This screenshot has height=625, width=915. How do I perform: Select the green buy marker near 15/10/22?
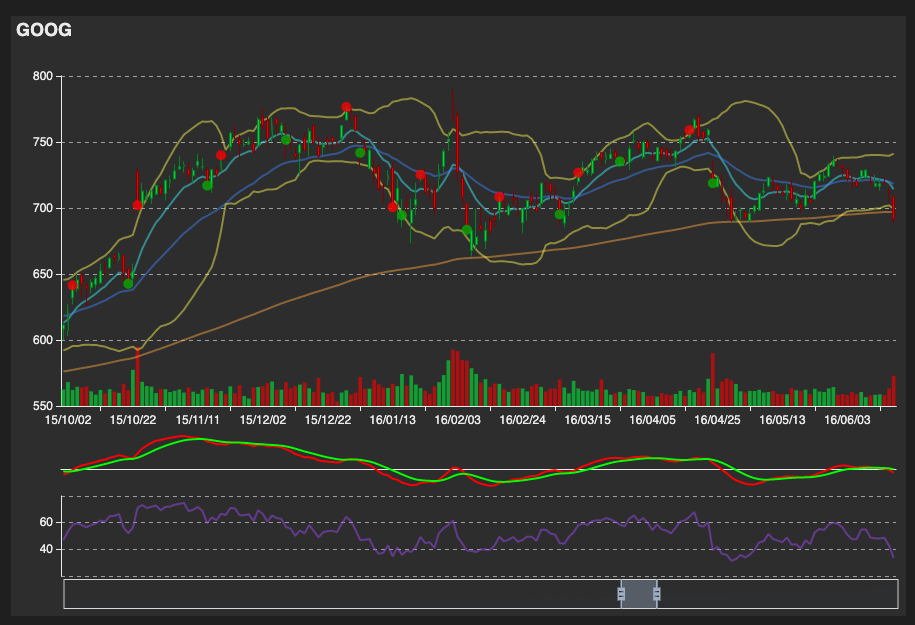click(129, 282)
